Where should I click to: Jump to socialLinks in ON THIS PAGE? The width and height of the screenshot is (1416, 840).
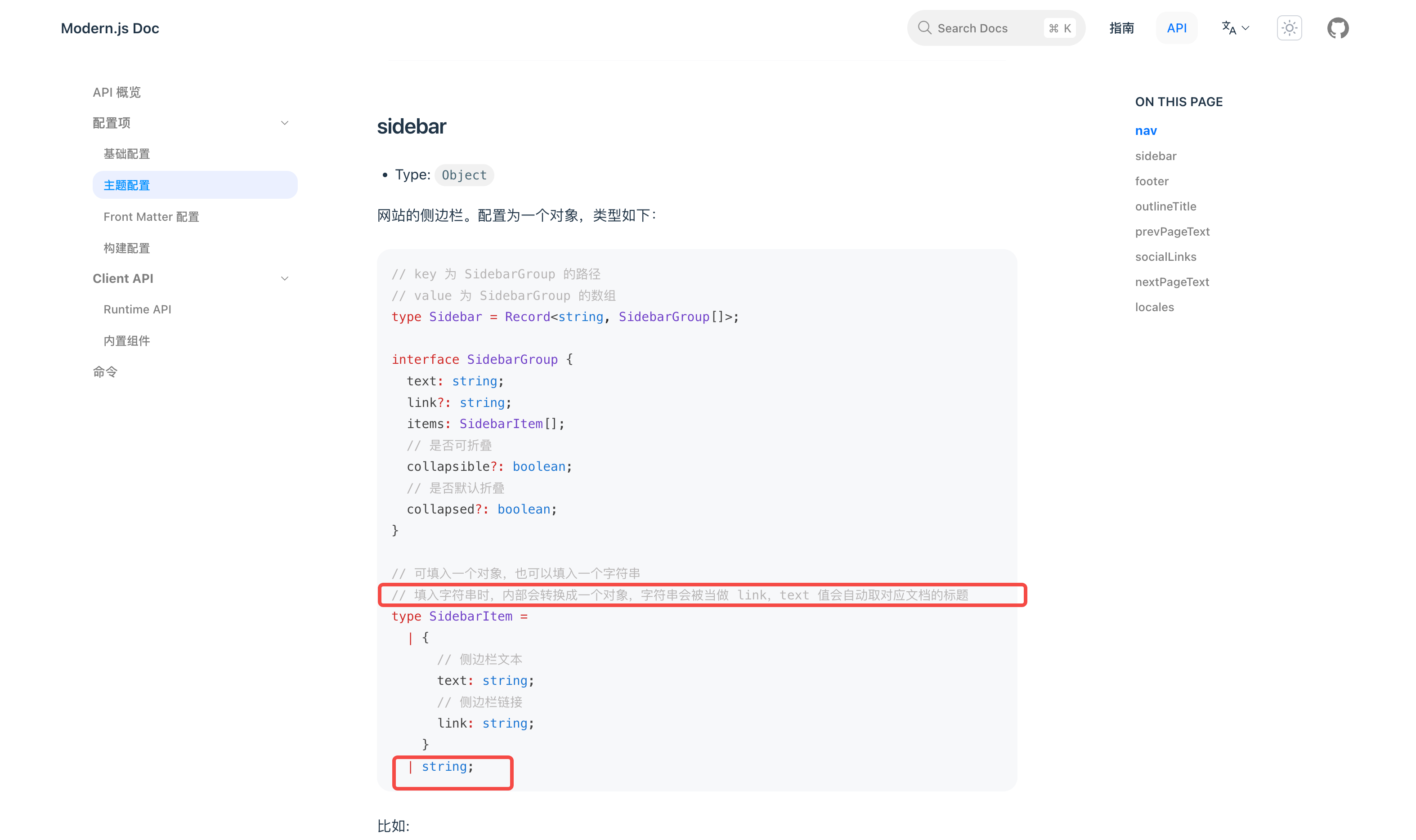tap(1166, 256)
